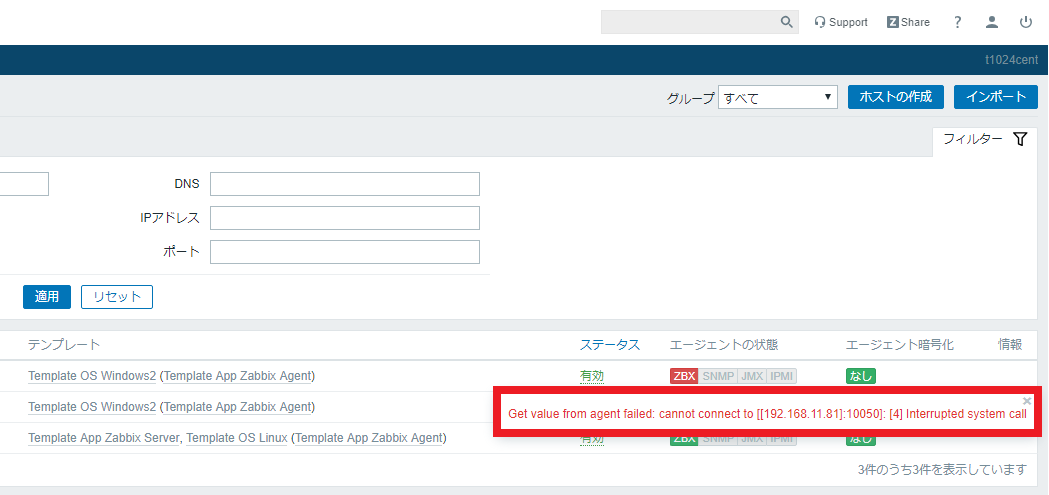Open the user profile icon
Screen dimensions: 1049x495
tap(992, 22)
